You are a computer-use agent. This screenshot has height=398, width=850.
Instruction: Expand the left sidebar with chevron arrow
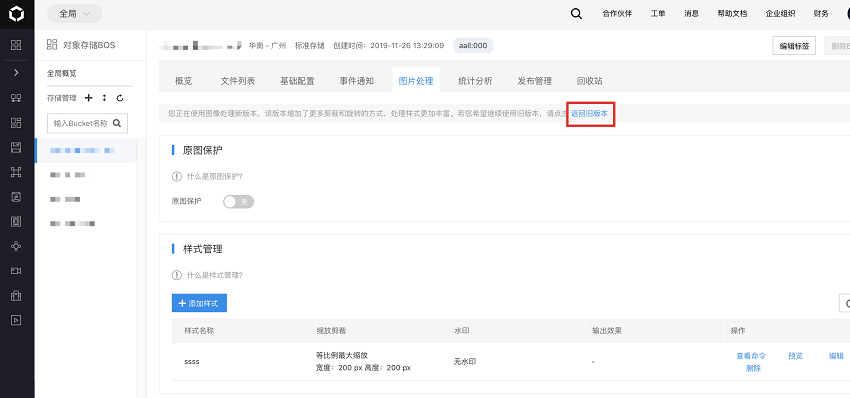tap(16, 72)
